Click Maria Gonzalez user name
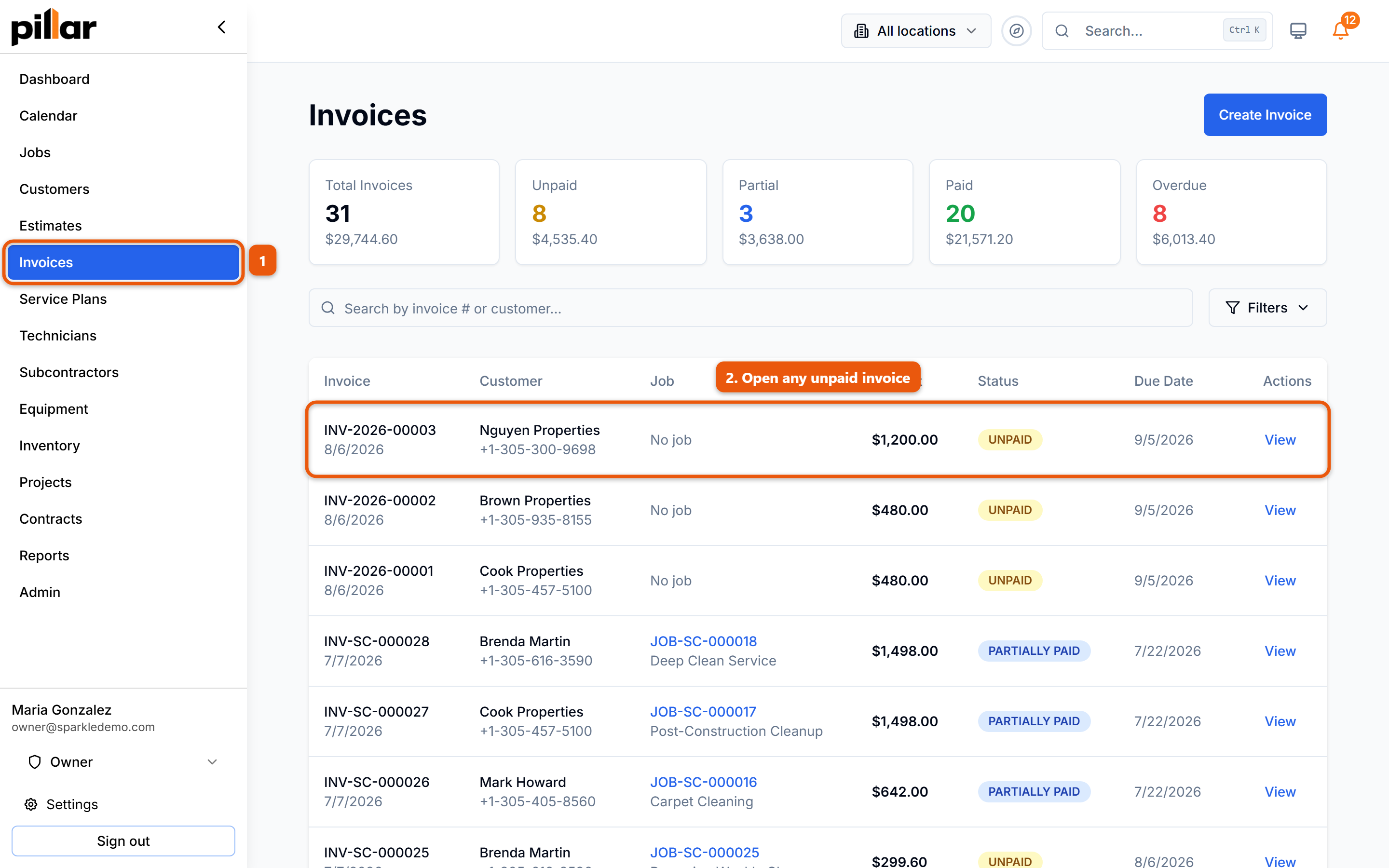 click(61, 710)
